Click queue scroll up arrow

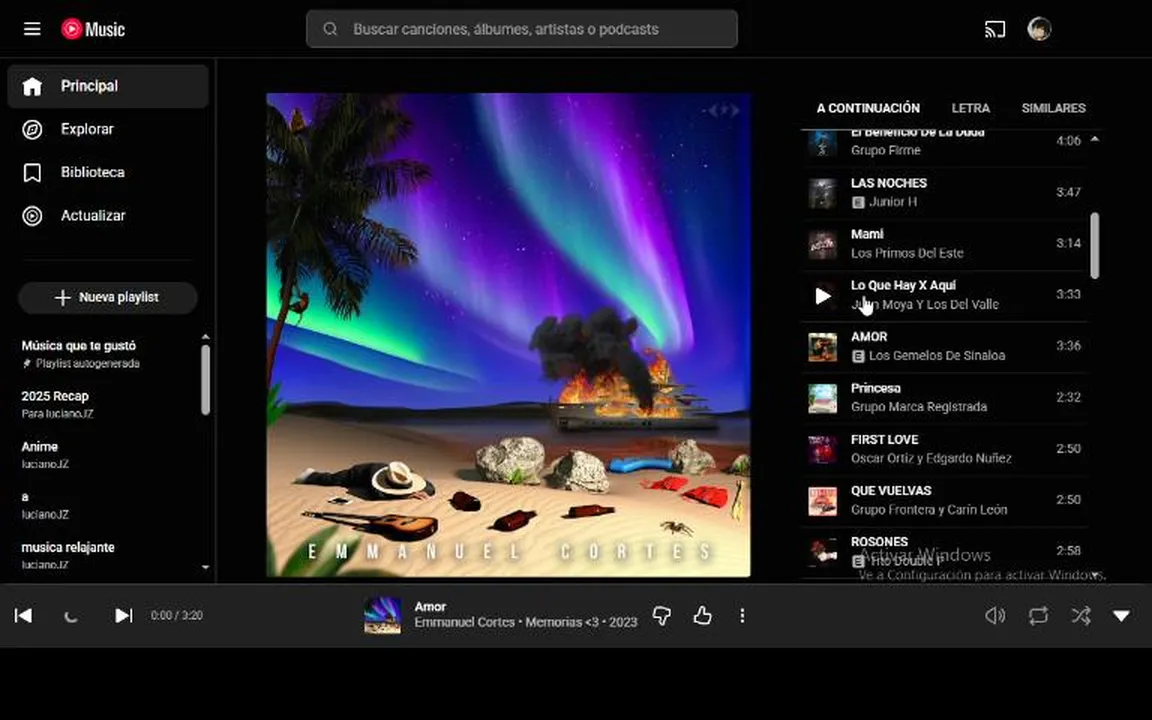pyautogui.click(x=1095, y=139)
